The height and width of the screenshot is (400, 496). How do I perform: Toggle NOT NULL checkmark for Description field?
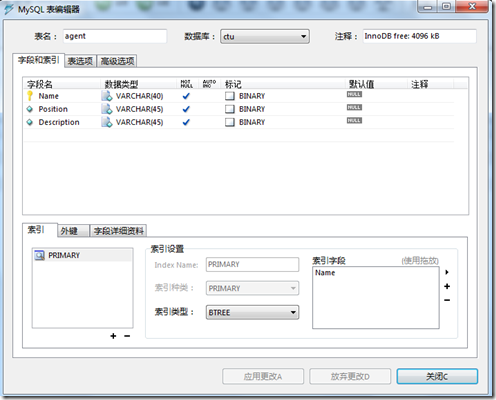(186, 122)
